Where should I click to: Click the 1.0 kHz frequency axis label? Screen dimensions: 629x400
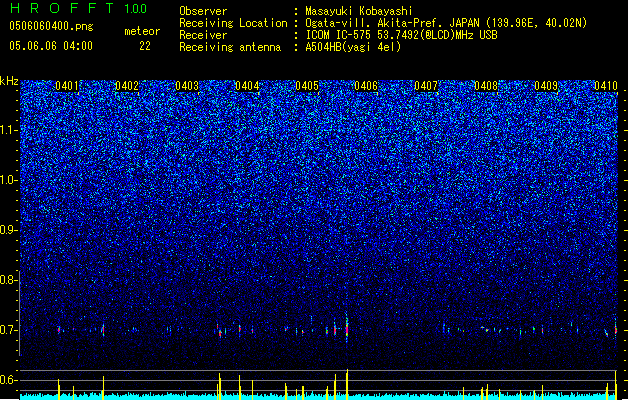8,180
